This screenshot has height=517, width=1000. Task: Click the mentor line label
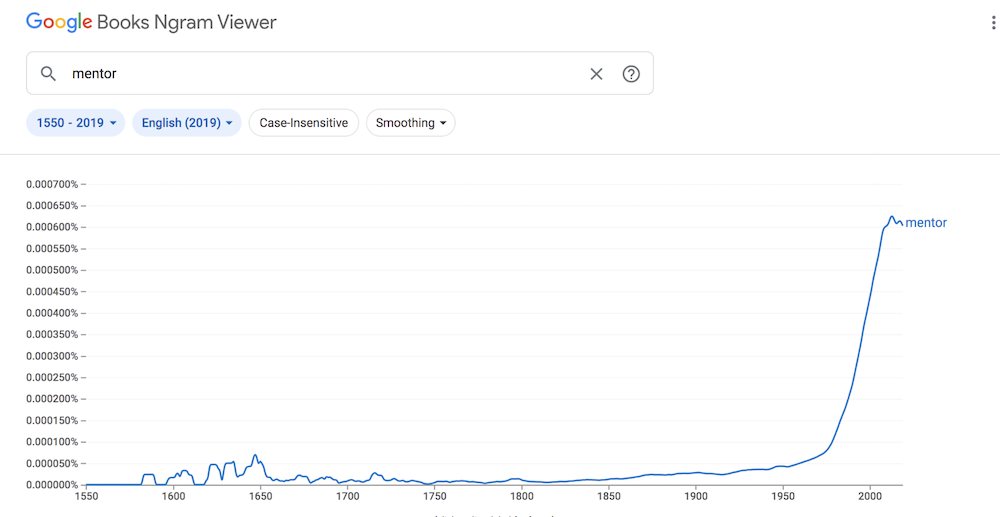tap(926, 222)
